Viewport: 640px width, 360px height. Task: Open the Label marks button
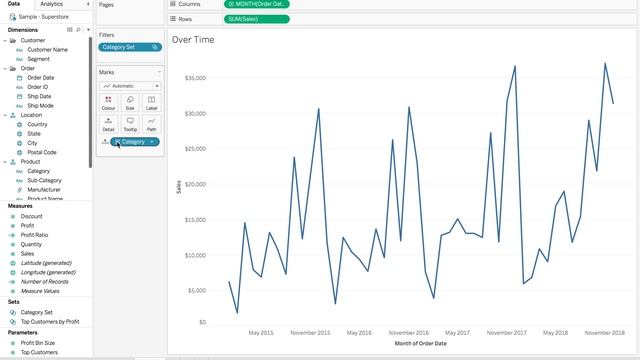151,103
